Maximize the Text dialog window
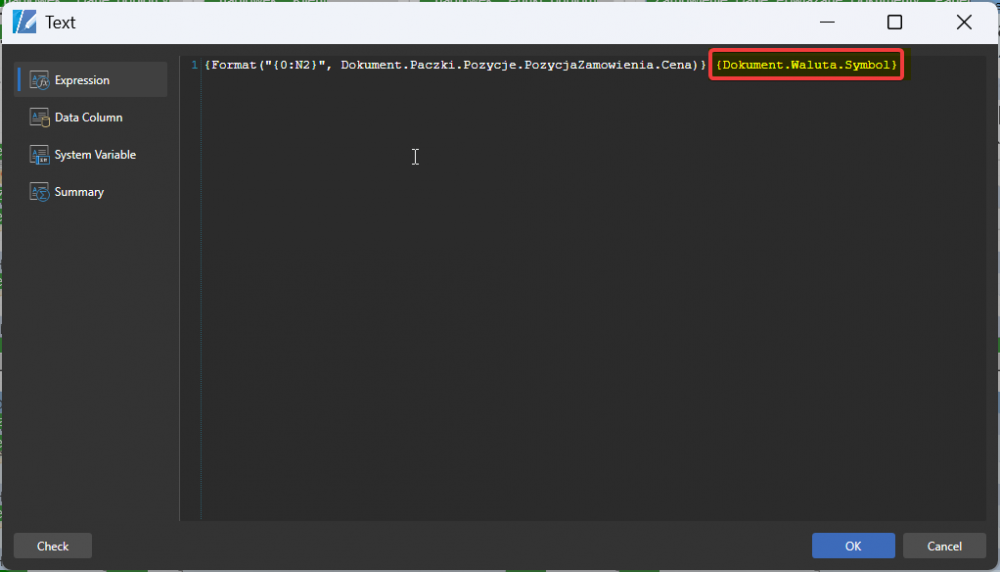 [895, 22]
